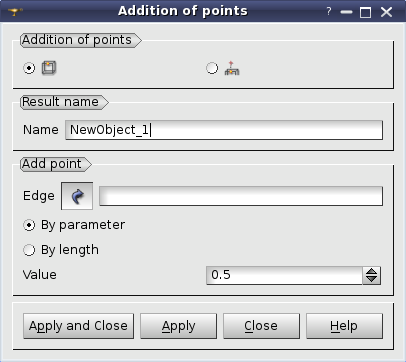Minimize the dialog window
The width and height of the screenshot is (406, 362).
pos(347,12)
